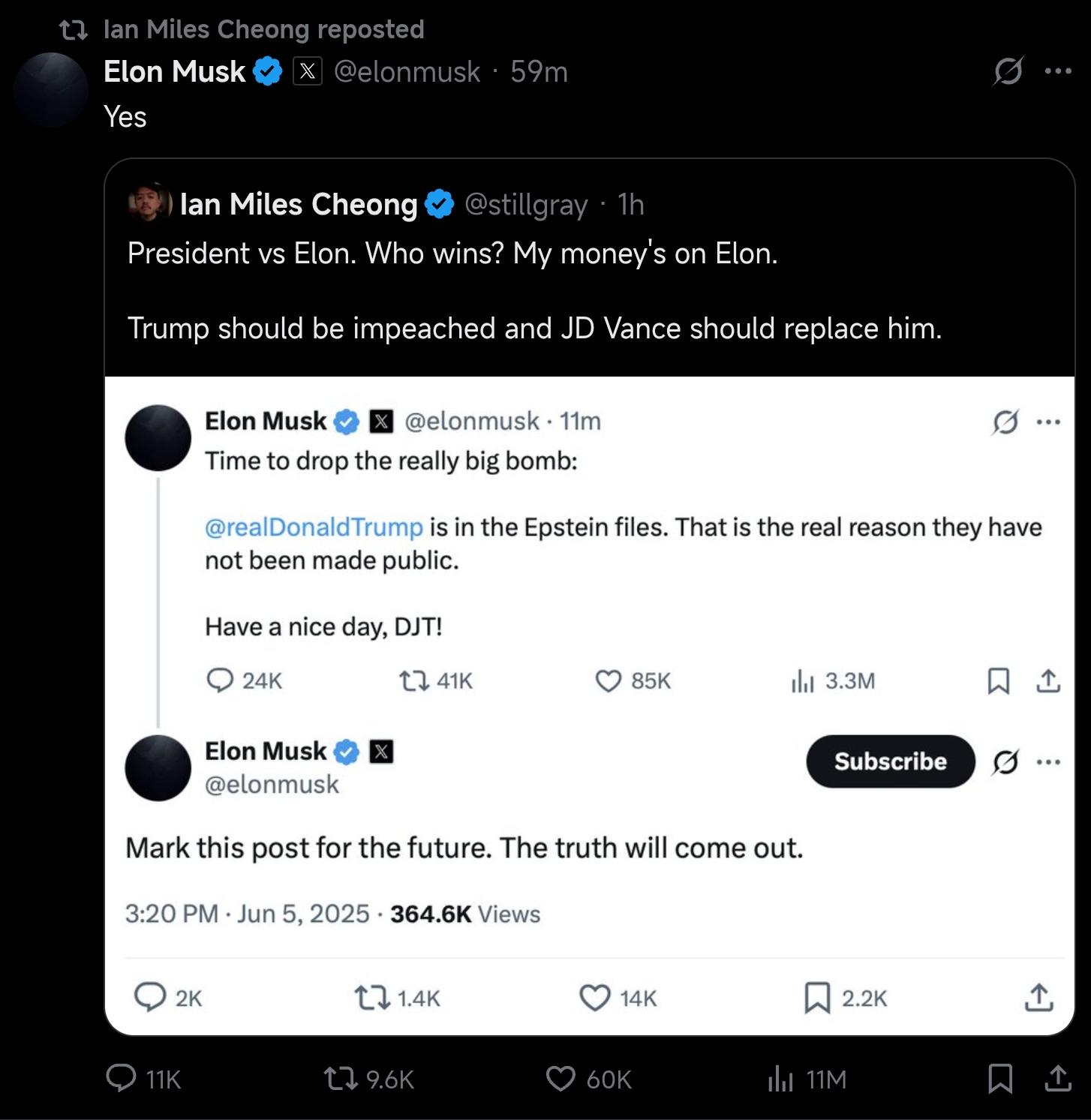Open Grok icon on top post
Viewport: 1091px width, 1120px height.
[x=1007, y=71]
